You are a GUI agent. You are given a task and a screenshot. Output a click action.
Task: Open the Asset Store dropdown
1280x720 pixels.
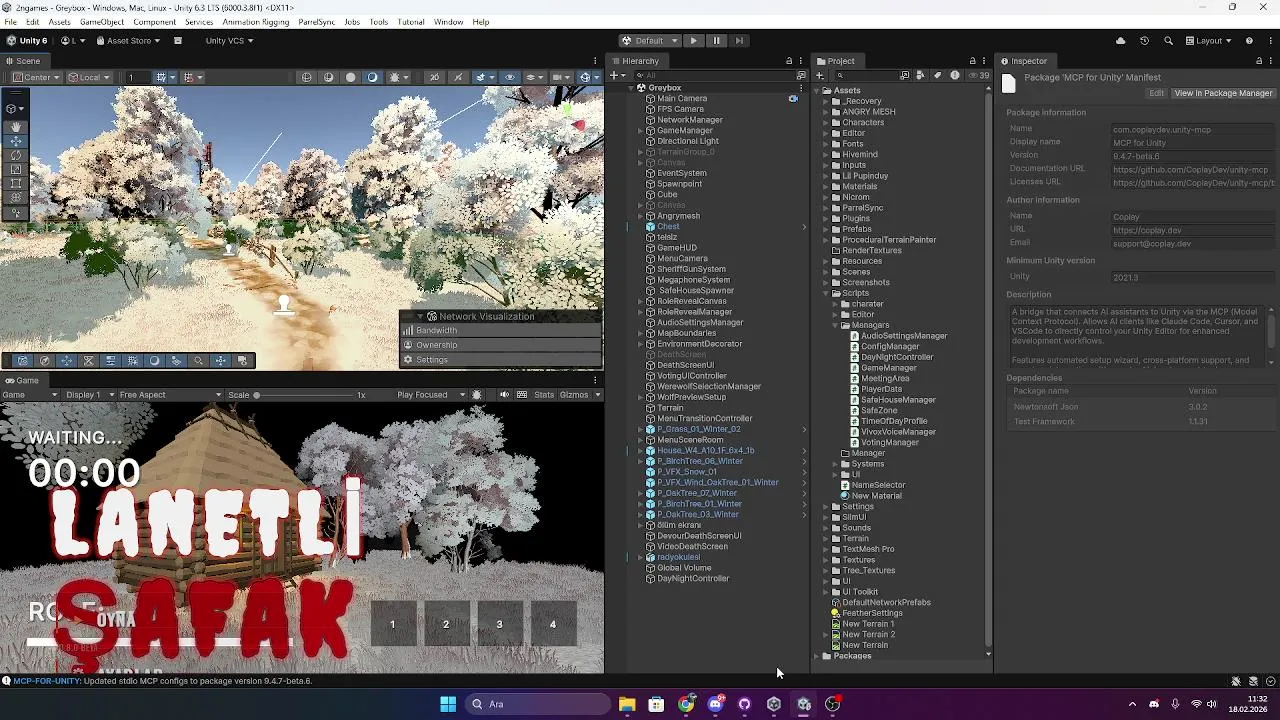(128, 41)
